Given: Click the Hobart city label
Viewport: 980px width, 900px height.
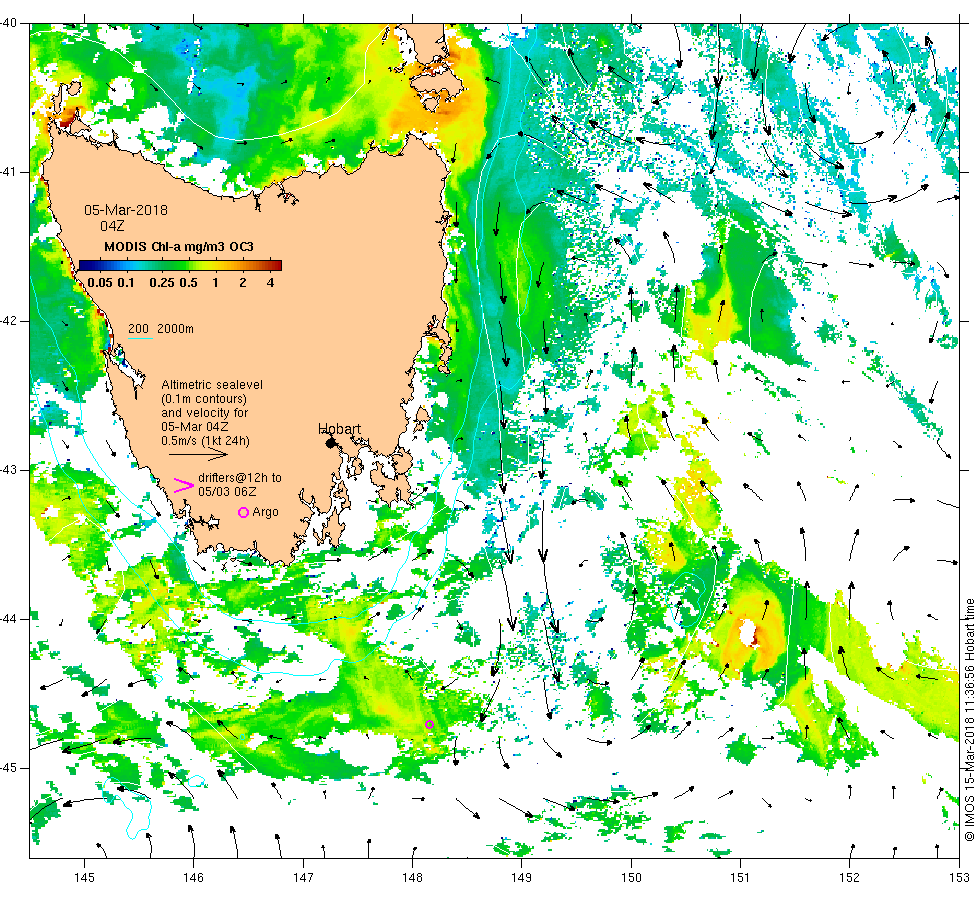Looking at the screenshot, I should click(x=339, y=429).
